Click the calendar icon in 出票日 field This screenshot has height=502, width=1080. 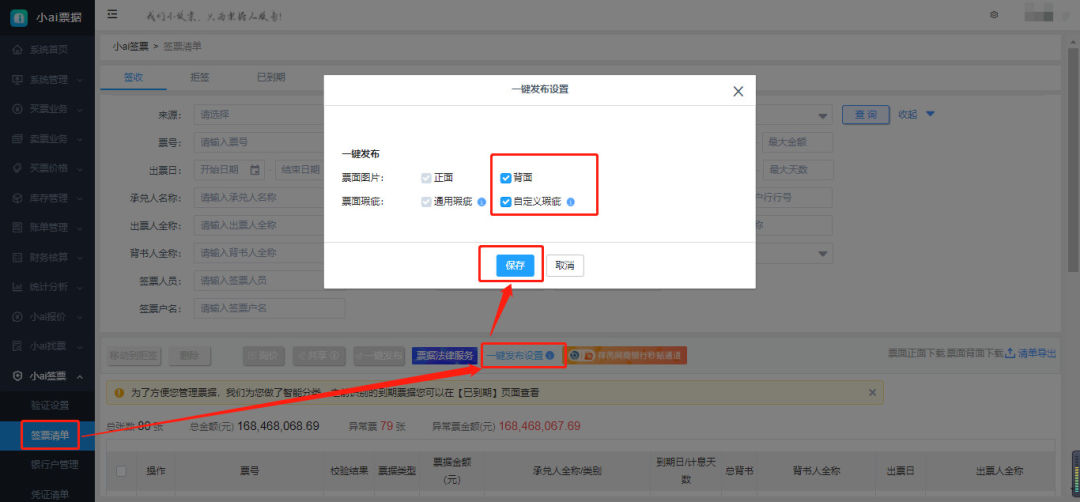[x=254, y=169]
